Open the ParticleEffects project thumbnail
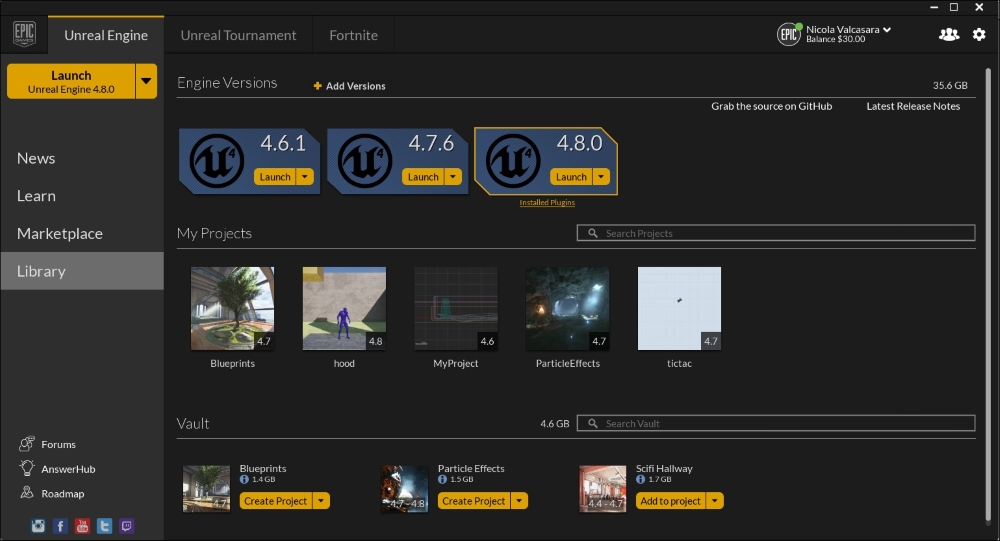The height and width of the screenshot is (541, 1000). [568, 308]
